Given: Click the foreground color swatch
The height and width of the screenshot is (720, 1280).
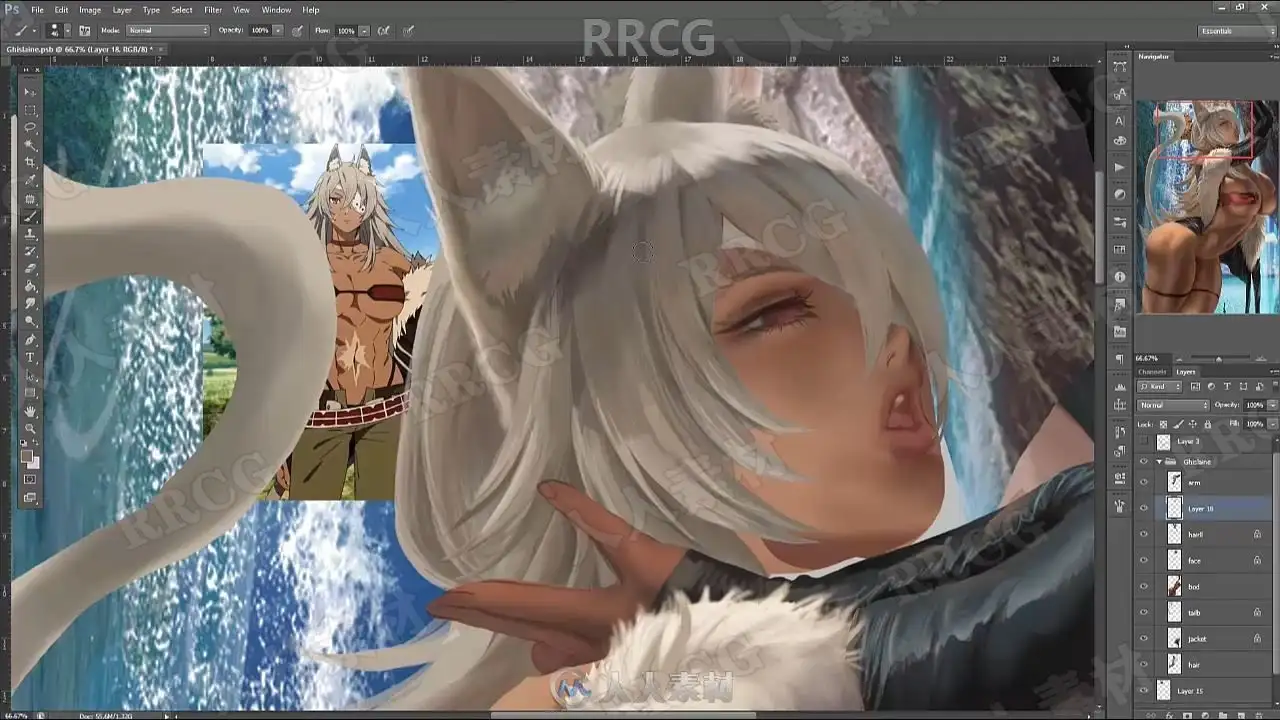Looking at the screenshot, I should coord(27,456).
